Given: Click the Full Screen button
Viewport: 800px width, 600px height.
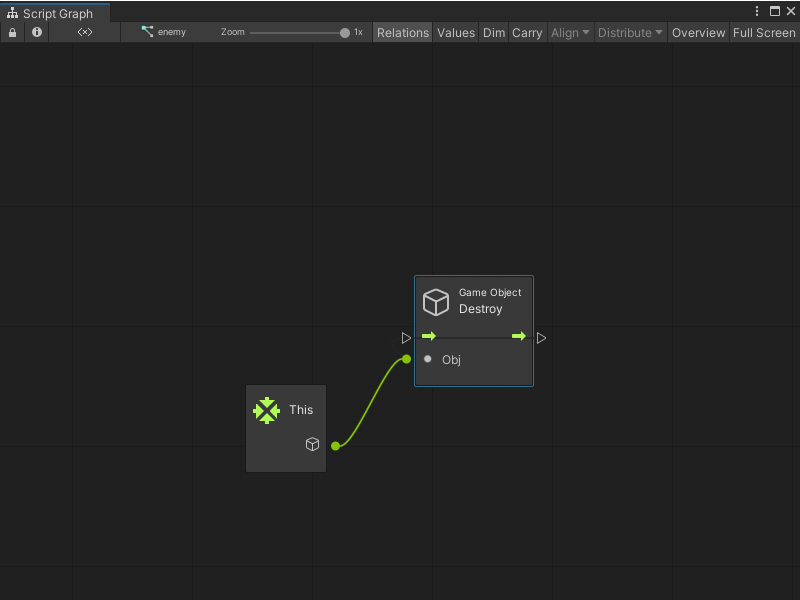Looking at the screenshot, I should (763, 32).
